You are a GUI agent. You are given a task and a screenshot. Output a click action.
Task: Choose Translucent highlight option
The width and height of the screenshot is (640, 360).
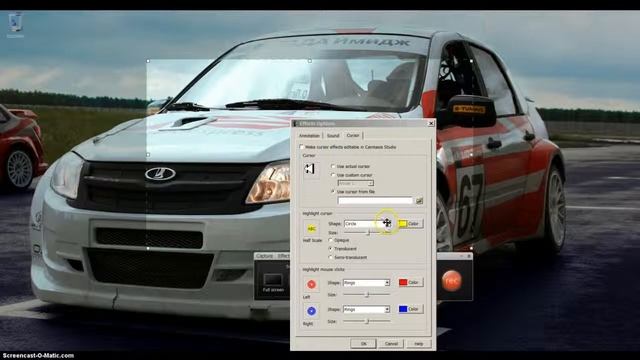[330, 249]
